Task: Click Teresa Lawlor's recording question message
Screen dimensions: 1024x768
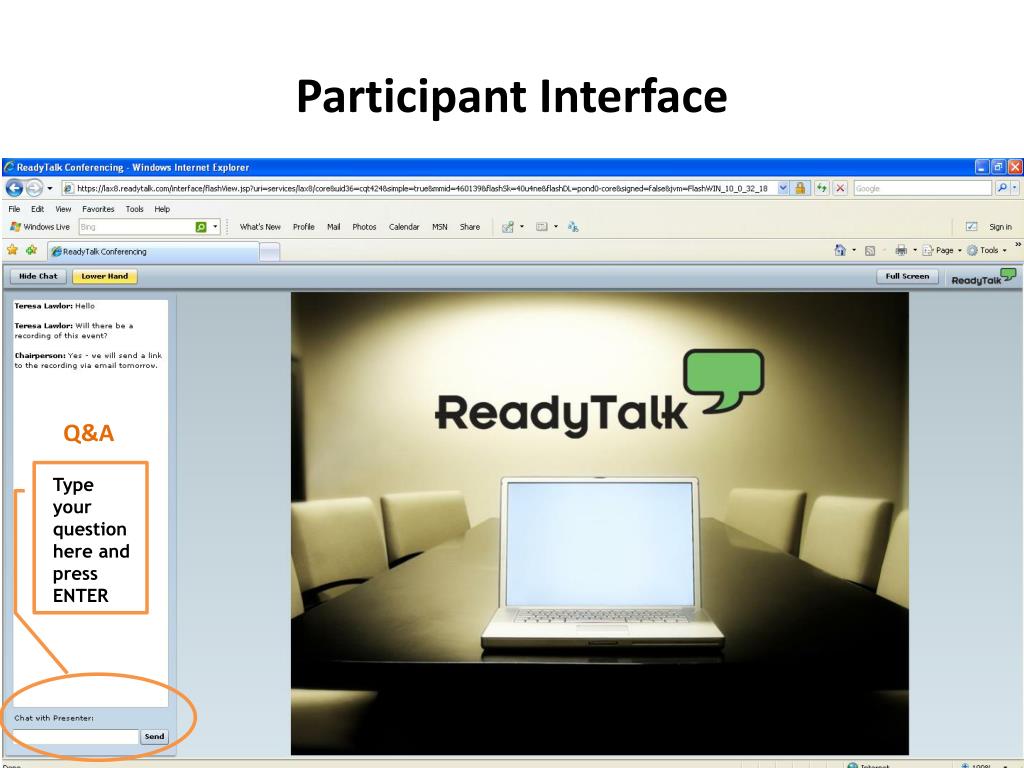Action: pyautogui.click(x=74, y=330)
